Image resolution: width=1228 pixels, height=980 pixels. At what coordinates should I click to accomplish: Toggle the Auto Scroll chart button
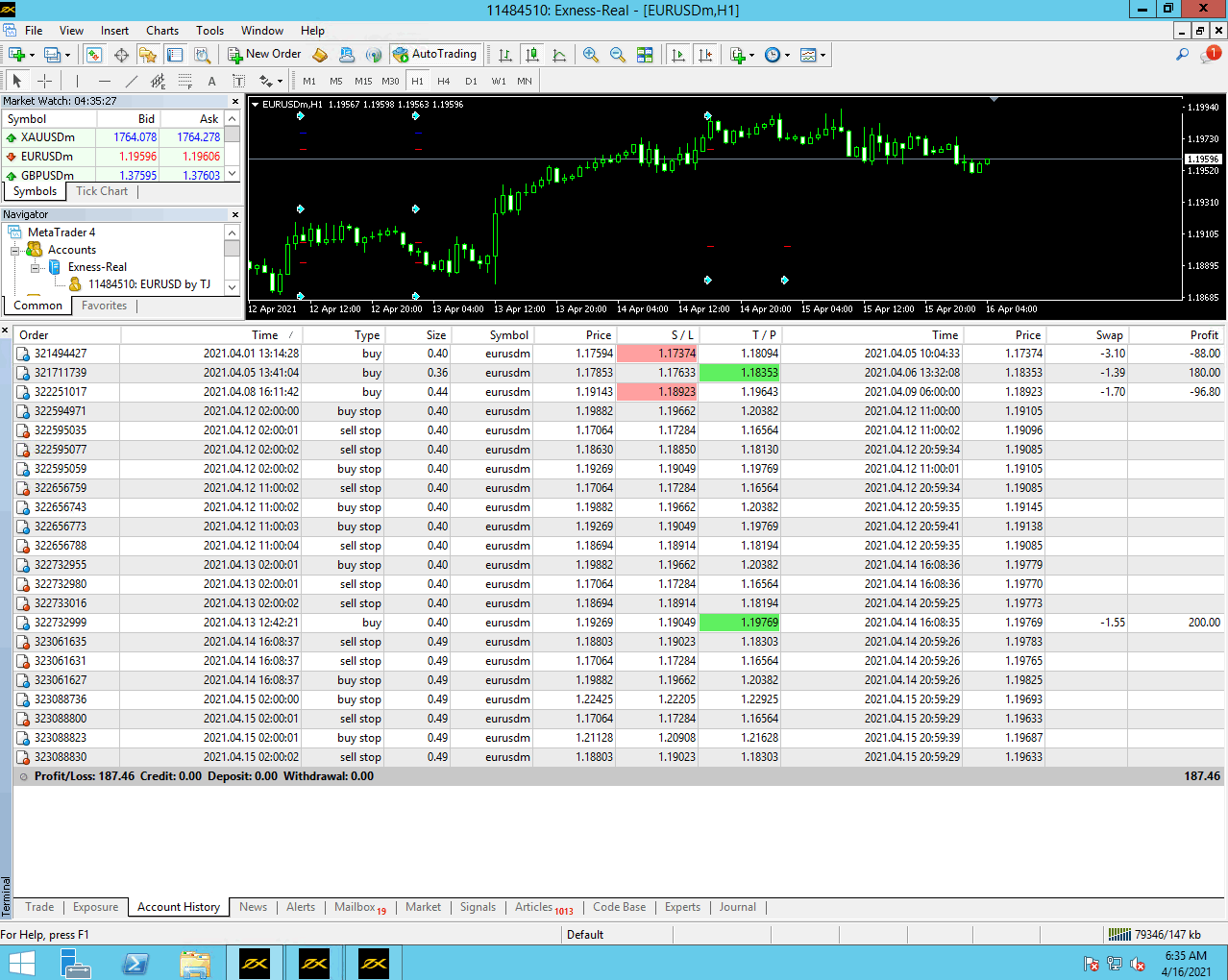(678, 55)
